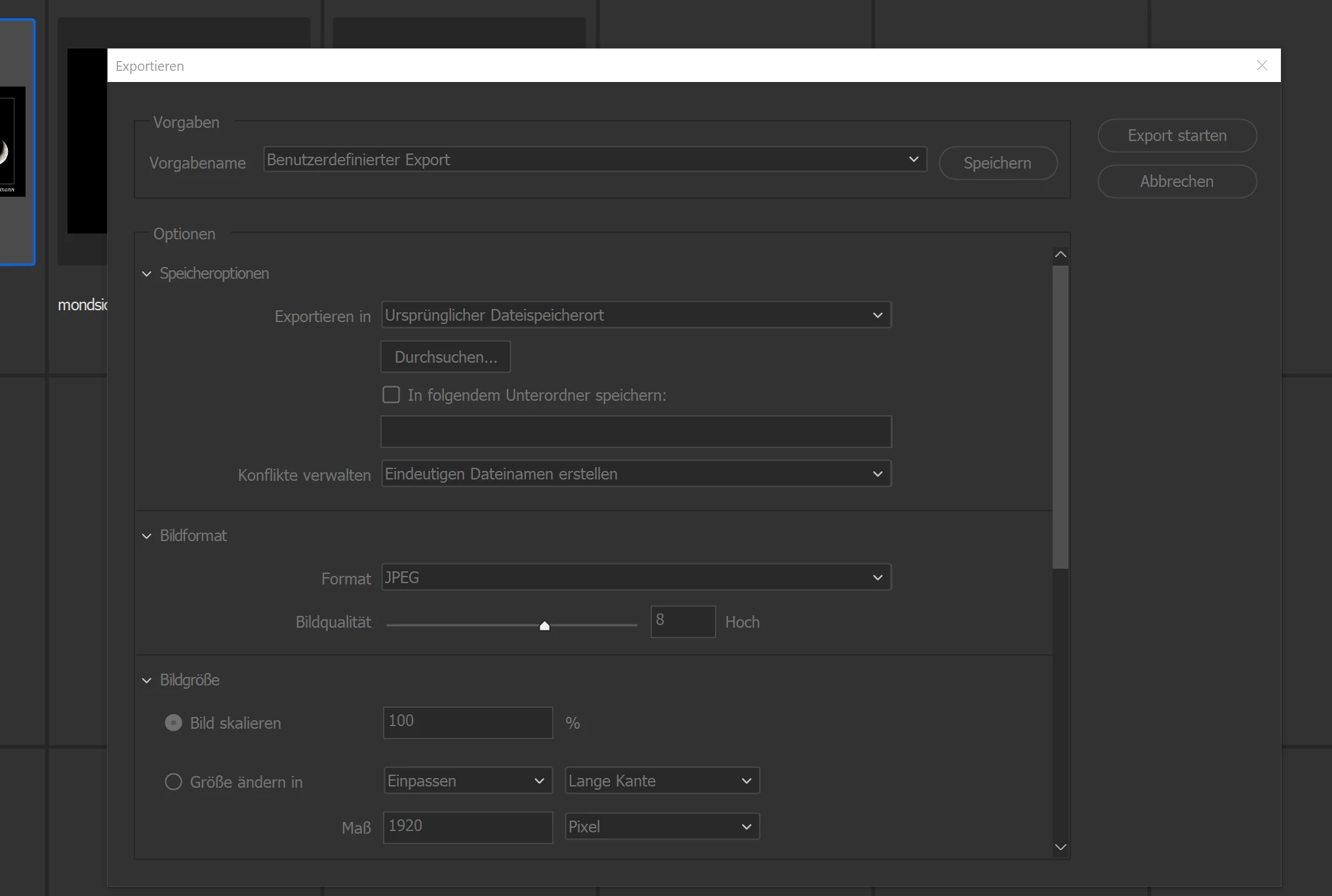The height and width of the screenshot is (896, 1332).
Task: Open the Format JPEG dropdown
Action: tap(636, 578)
